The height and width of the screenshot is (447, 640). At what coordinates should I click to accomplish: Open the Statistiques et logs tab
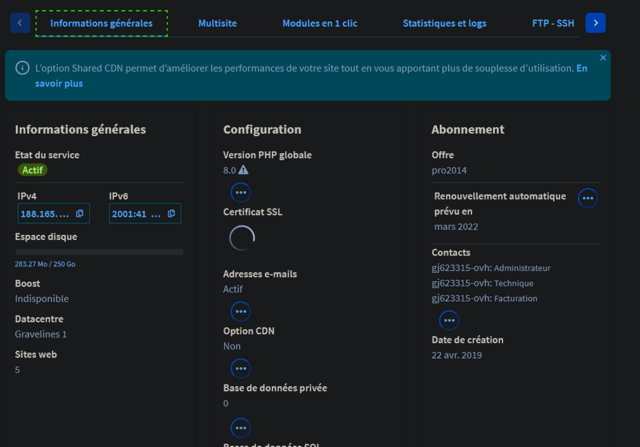[444, 23]
